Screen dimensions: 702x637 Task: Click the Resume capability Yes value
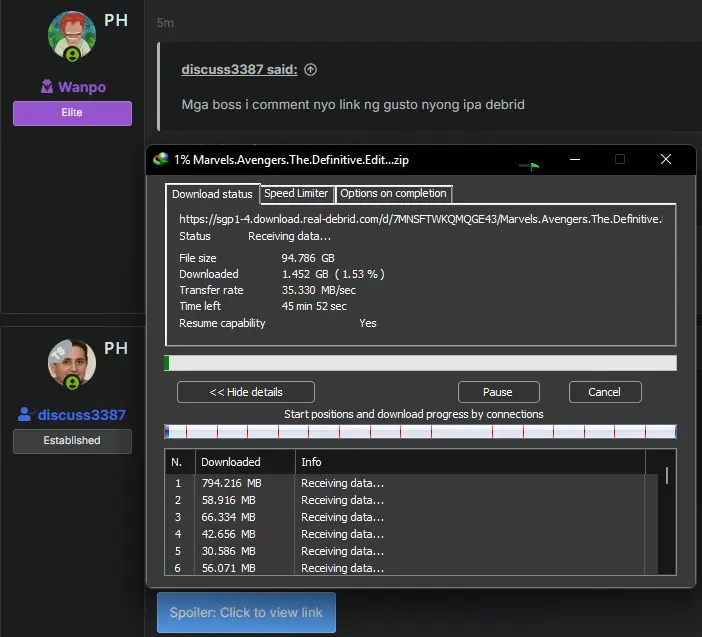click(368, 324)
